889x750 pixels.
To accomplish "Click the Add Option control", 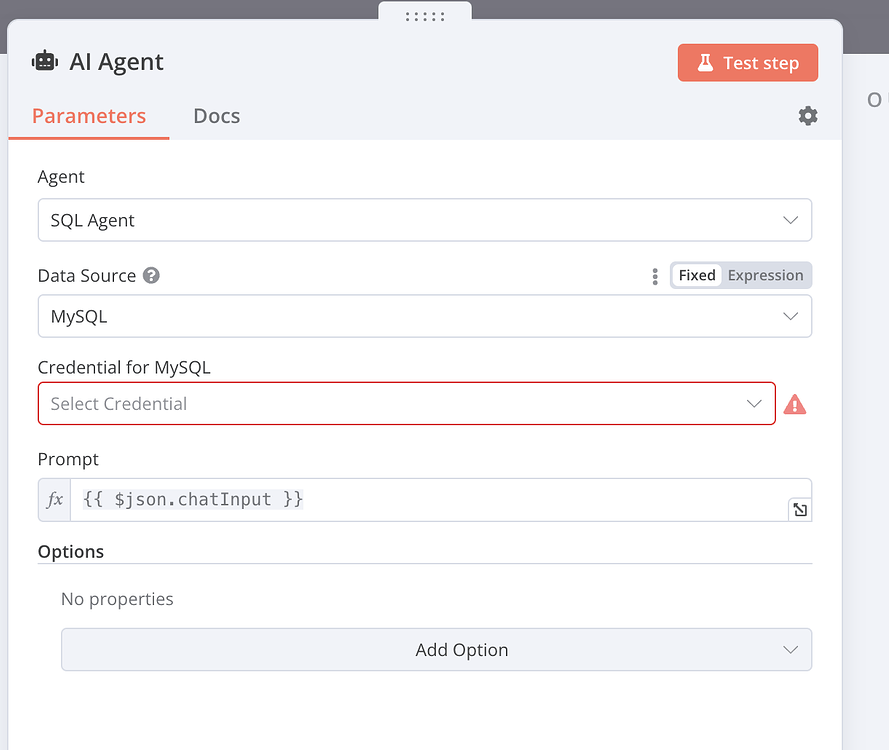I will (436, 649).
